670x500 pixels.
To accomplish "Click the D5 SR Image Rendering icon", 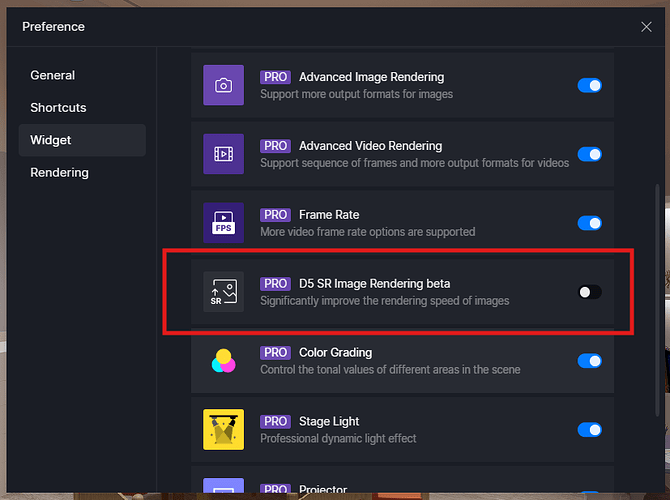I will 223,292.
